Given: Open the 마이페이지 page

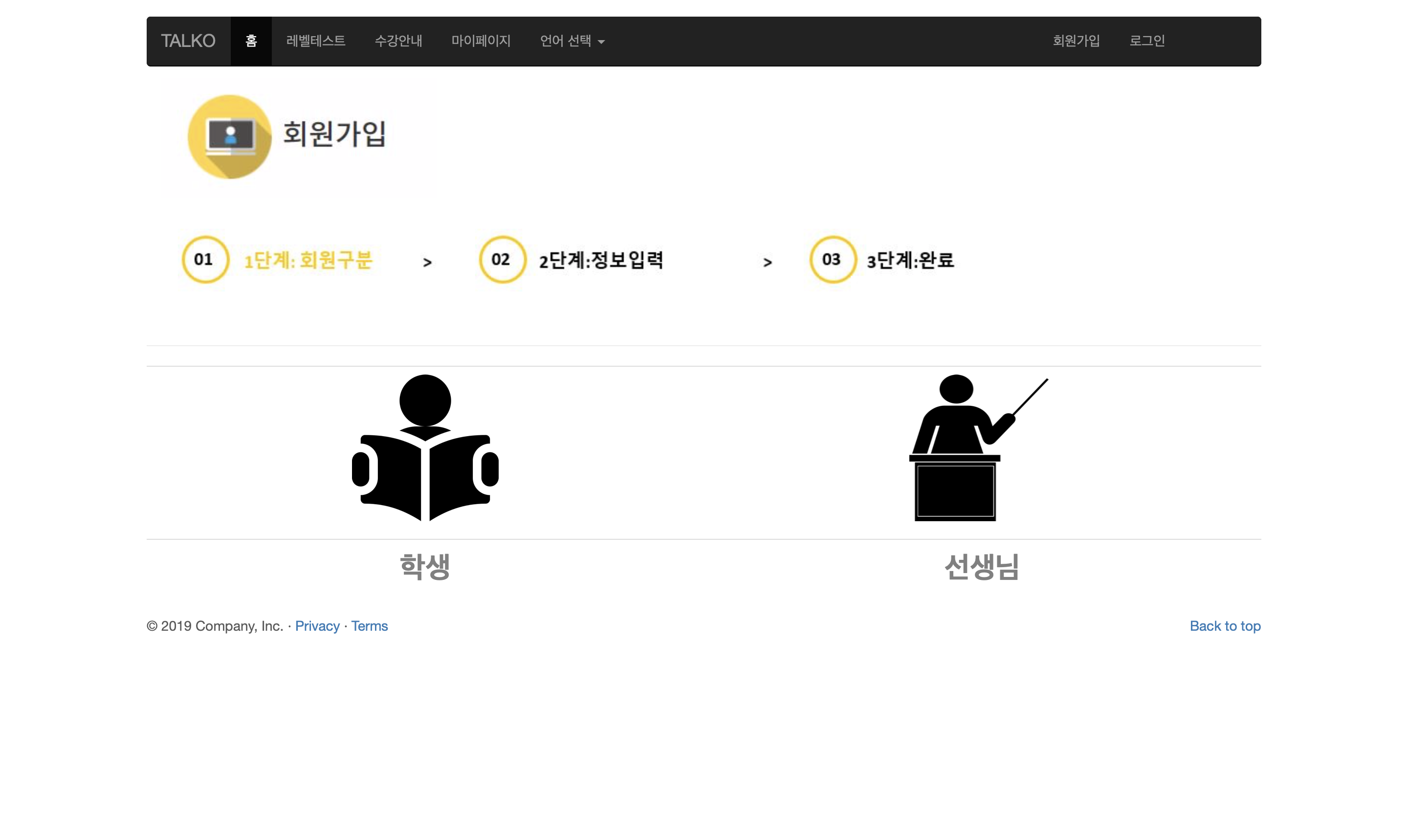Looking at the screenshot, I should click(481, 41).
